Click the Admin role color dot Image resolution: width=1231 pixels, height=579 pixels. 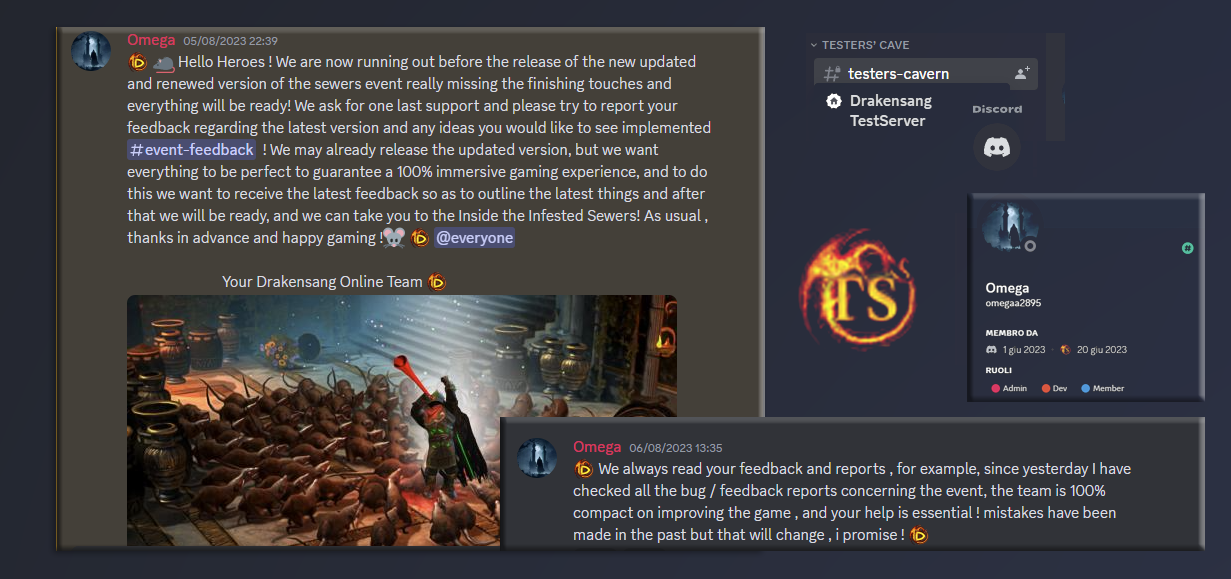[x=995, y=388]
